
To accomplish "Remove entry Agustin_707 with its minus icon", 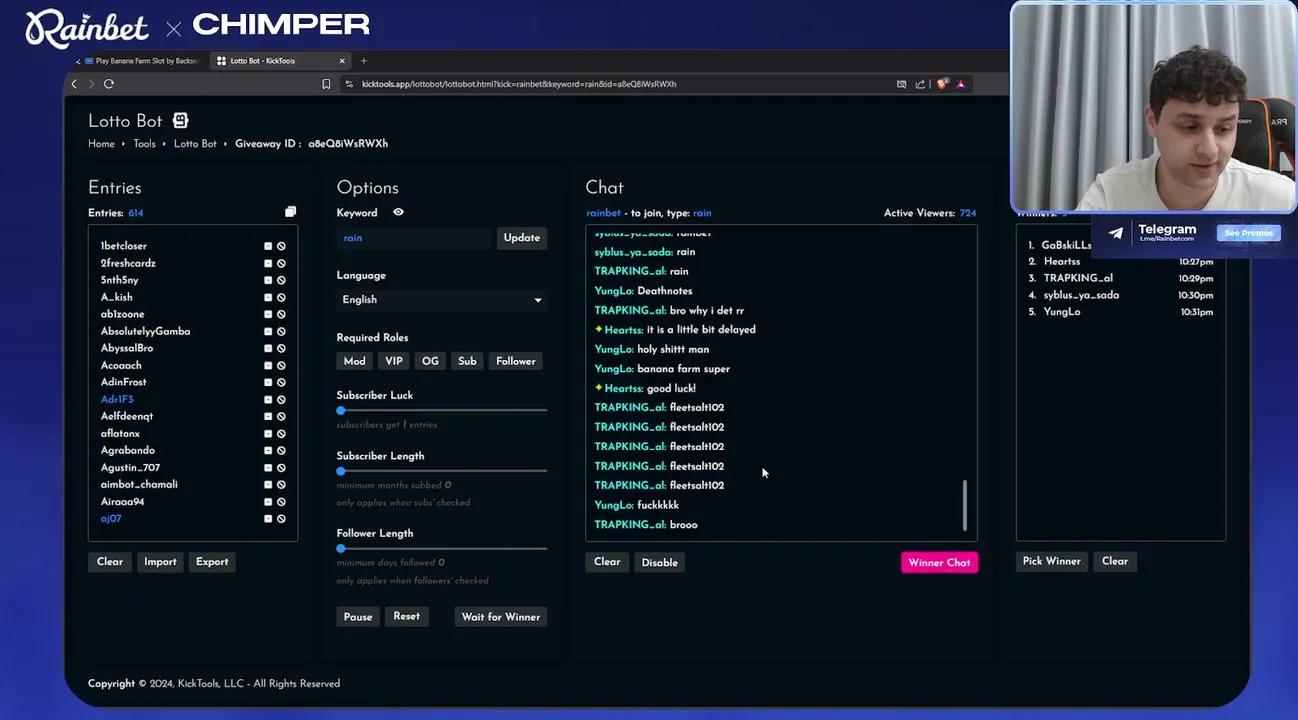I will click(268, 467).
